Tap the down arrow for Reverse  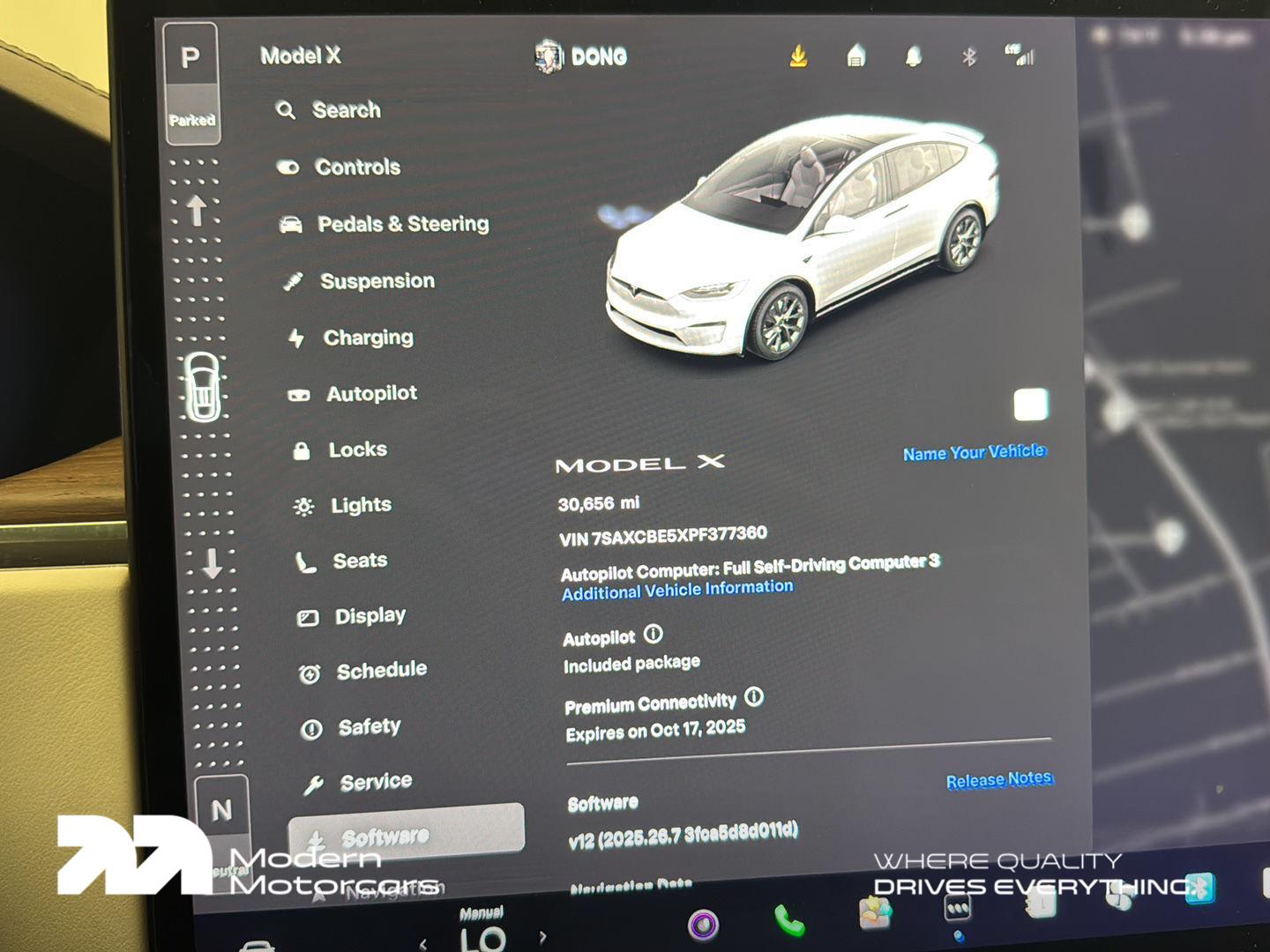pyautogui.click(x=212, y=562)
